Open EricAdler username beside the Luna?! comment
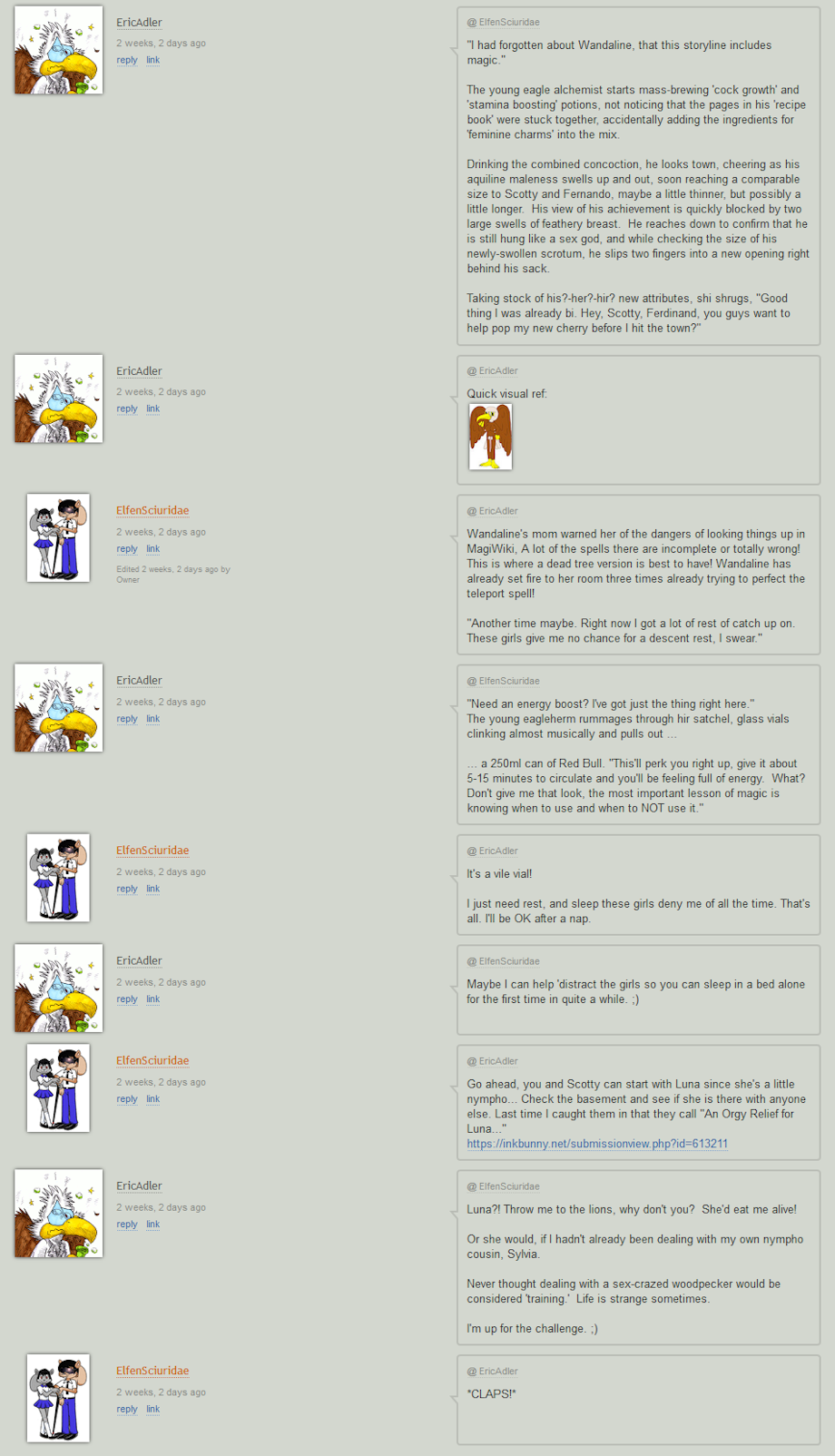The height and width of the screenshot is (1456, 835). 139,1185
